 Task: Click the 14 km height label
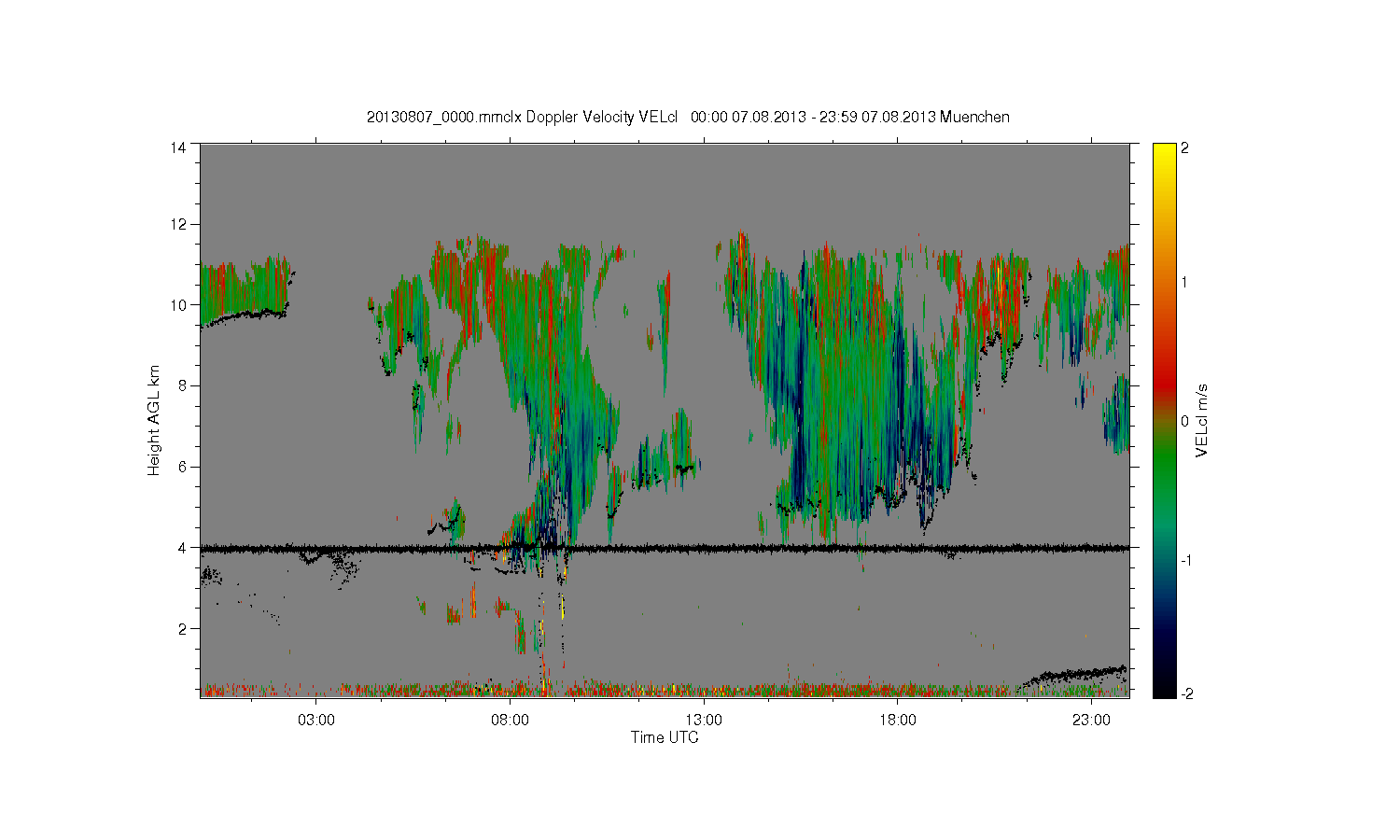click(x=177, y=147)
